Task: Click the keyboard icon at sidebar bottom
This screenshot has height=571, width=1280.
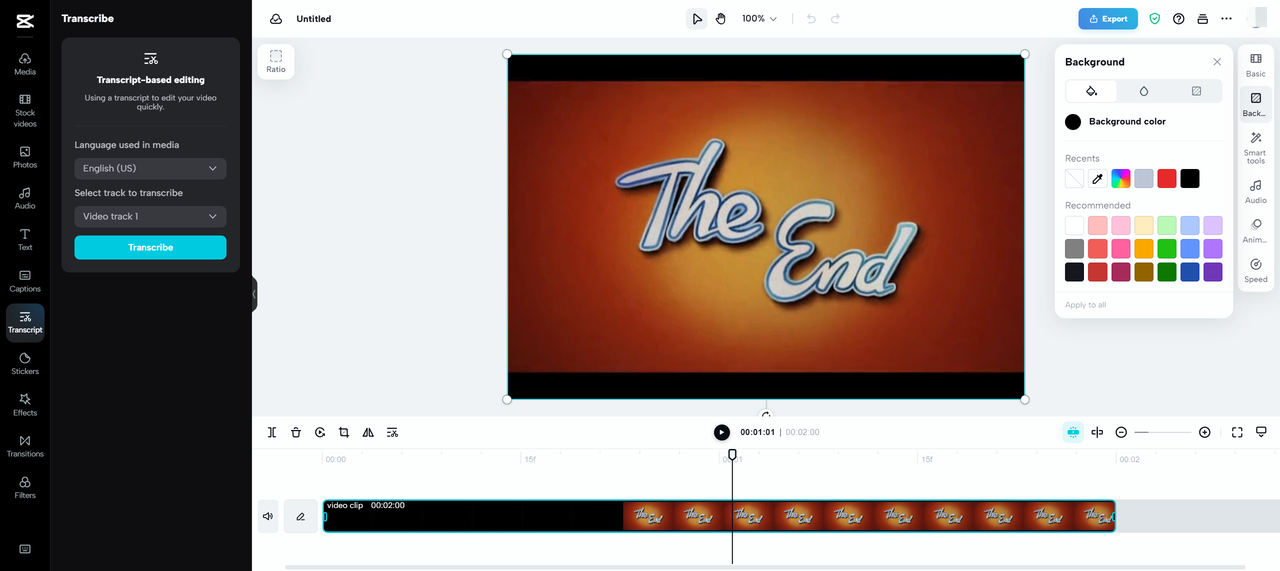Action: 25,548
